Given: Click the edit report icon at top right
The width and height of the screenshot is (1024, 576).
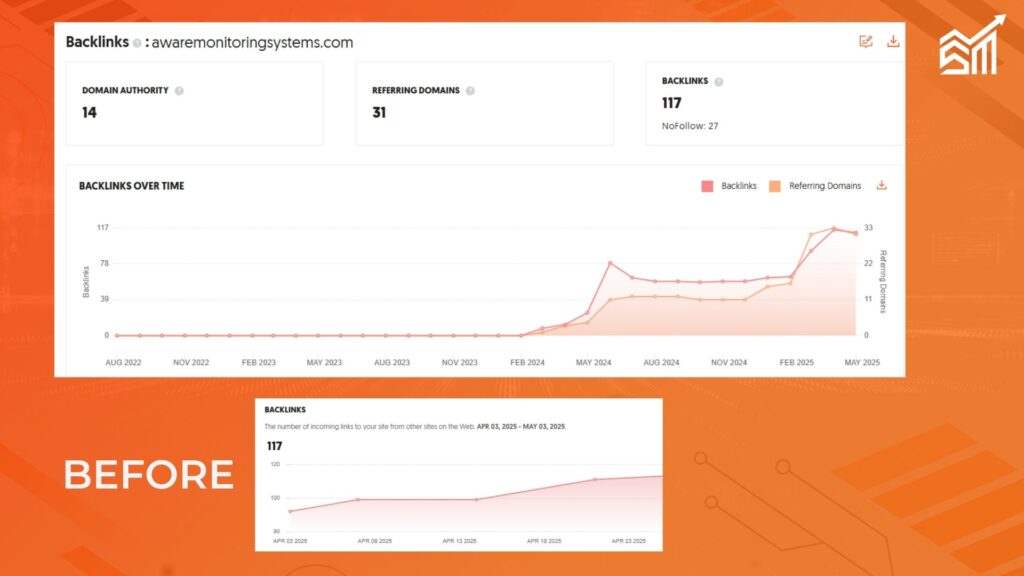Looking at the screenshot, I should [866, 42].
